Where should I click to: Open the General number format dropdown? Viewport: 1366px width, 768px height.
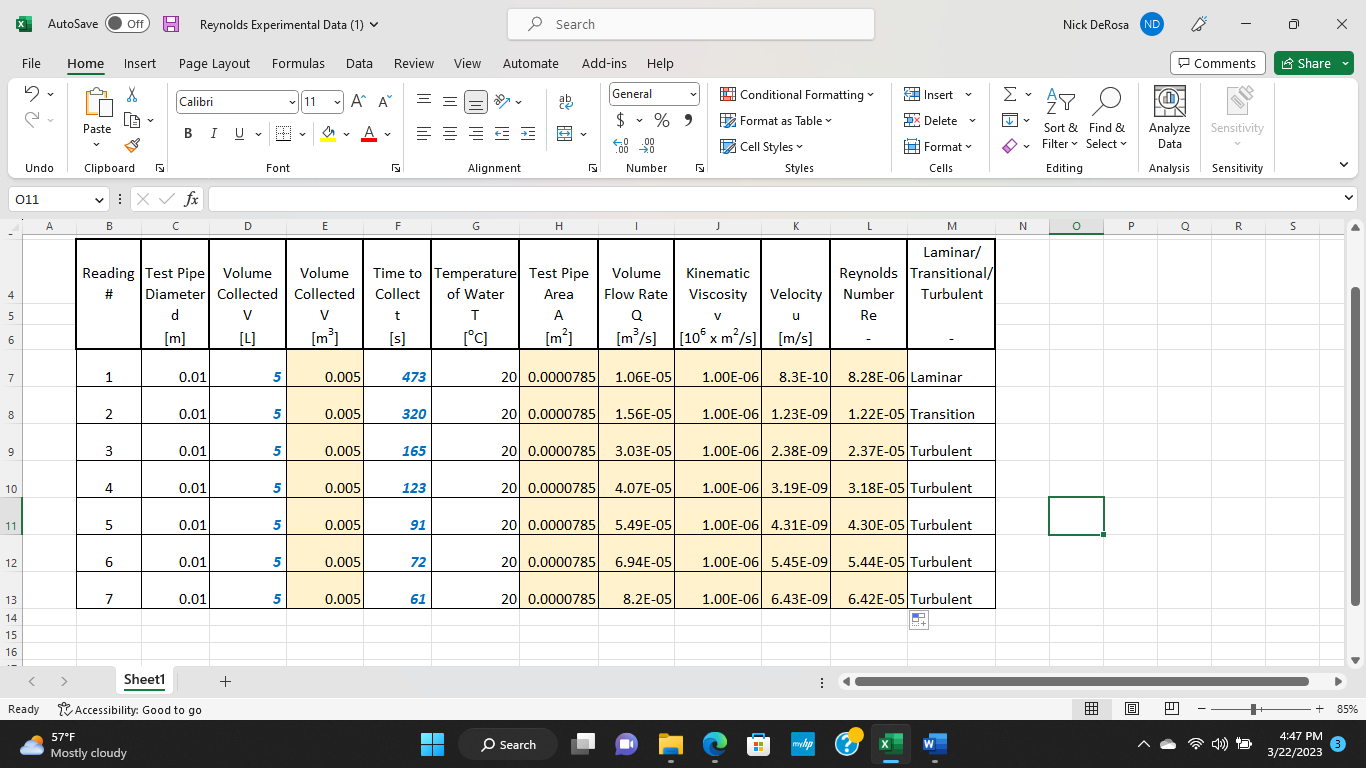click(693, 94)
